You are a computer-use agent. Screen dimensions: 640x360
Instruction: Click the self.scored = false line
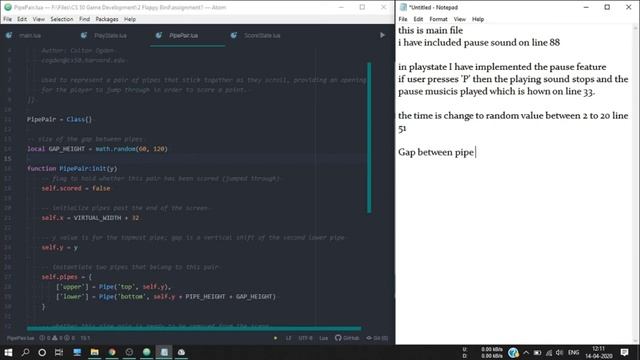tap(76, 188)
